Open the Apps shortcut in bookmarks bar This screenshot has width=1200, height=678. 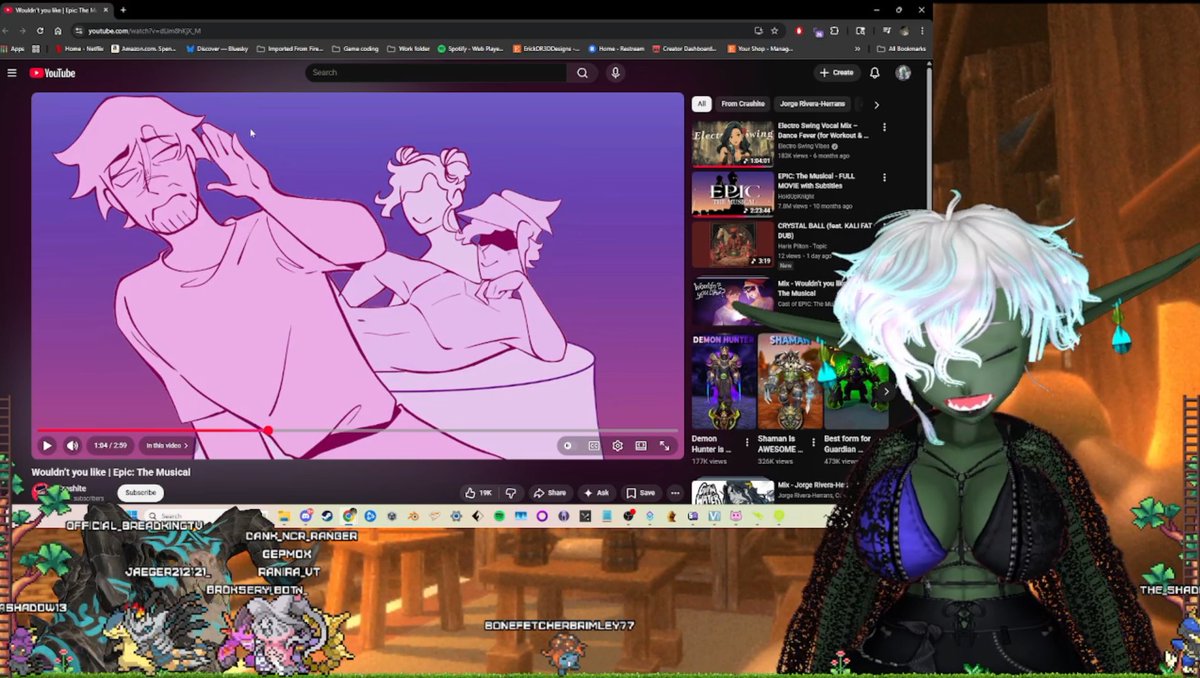[13, 48]
